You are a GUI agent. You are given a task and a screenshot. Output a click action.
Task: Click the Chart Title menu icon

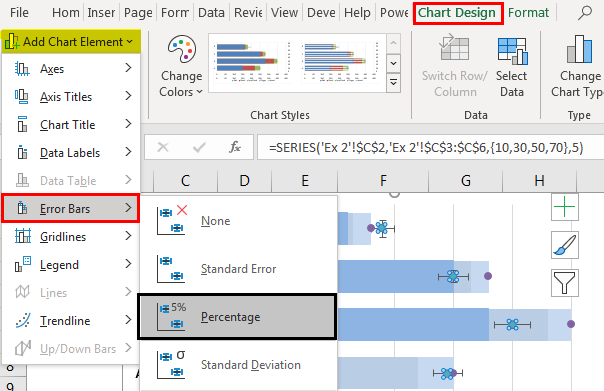click(x=22, y=124)
